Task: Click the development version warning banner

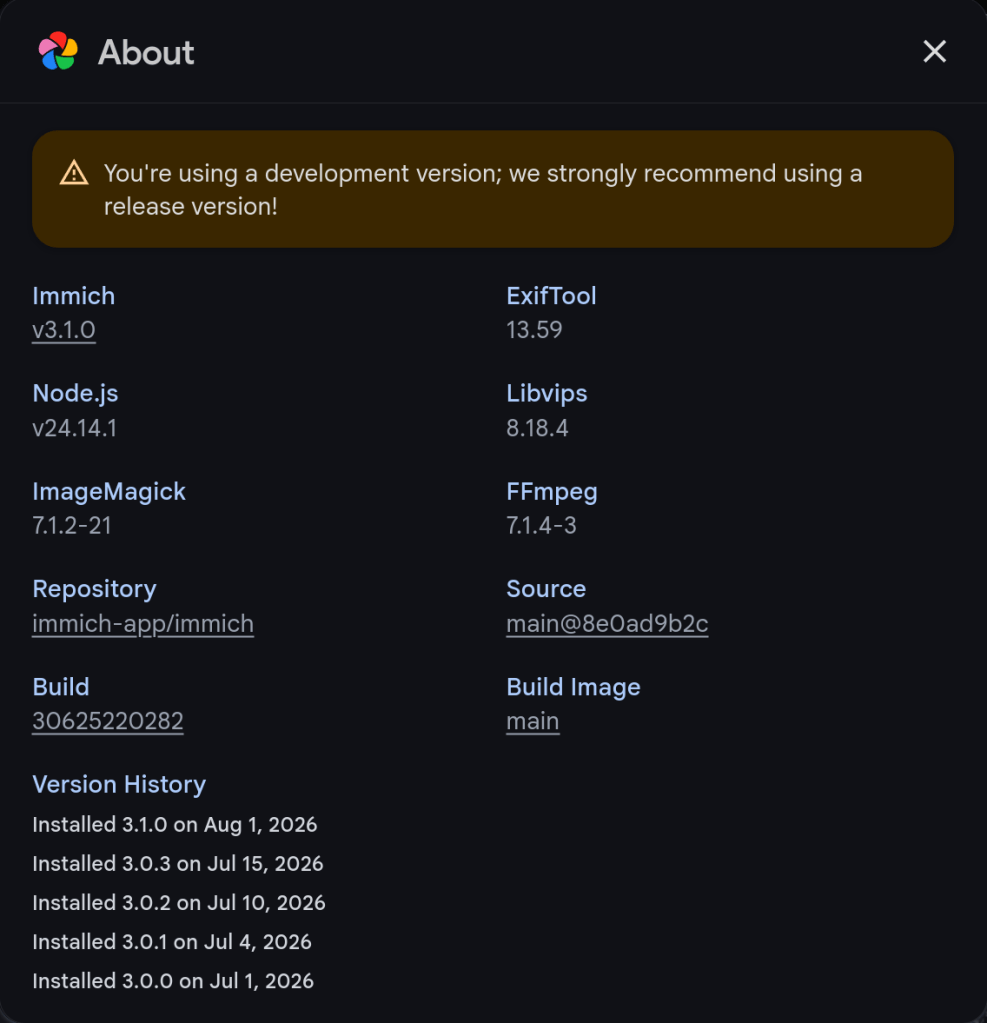Action: pos(493,189)
